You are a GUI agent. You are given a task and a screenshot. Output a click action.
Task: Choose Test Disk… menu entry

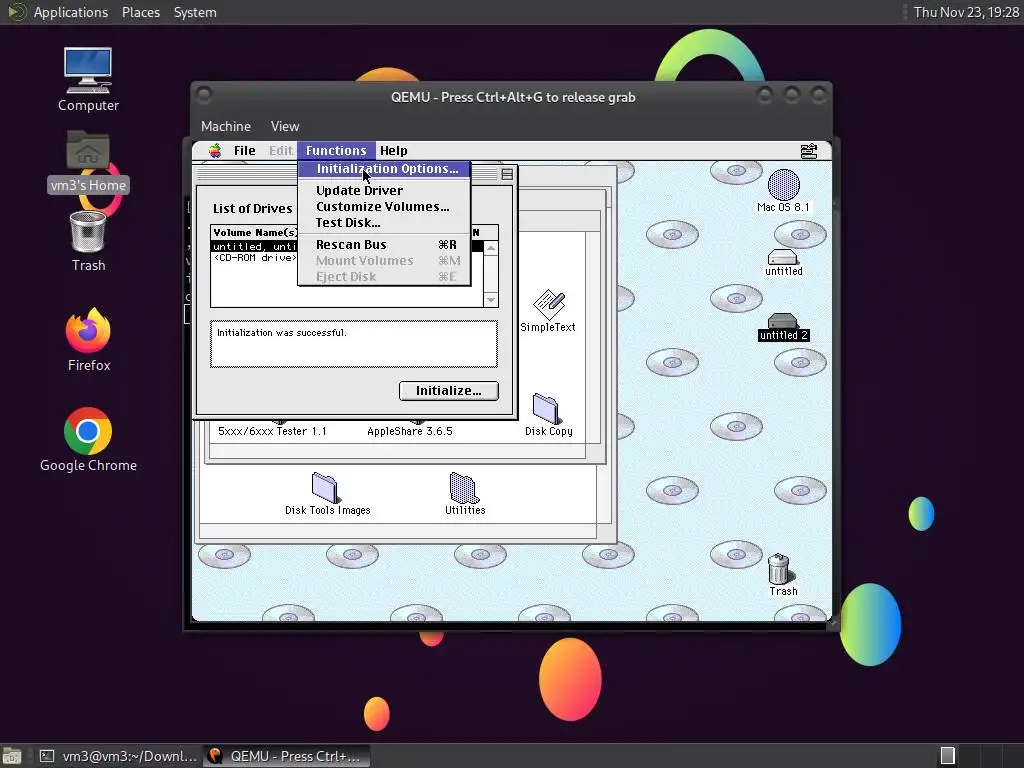pyautogui.click(x=384, y=223)
